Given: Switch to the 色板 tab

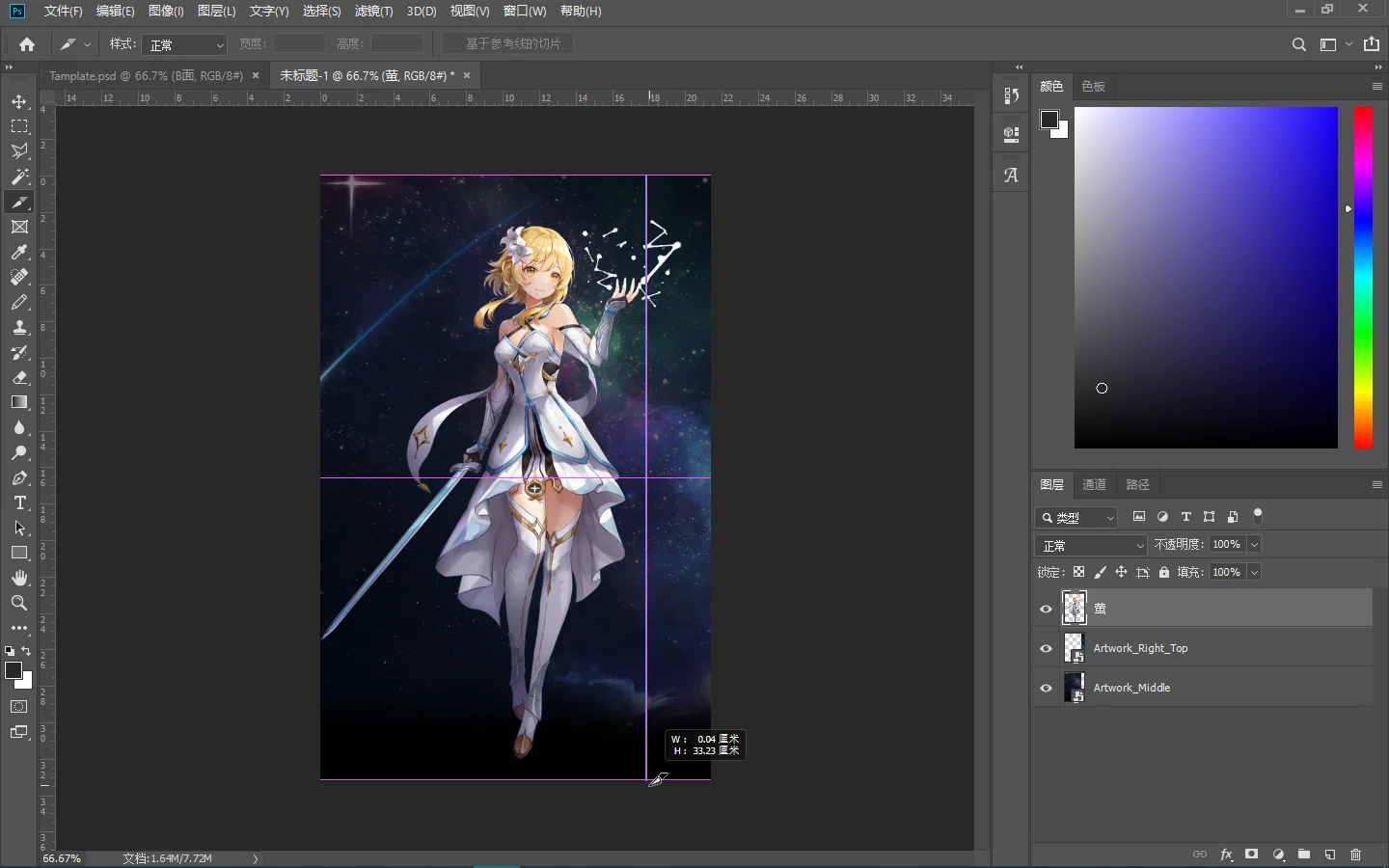Looking at the screenshot, I should tap(1093, 86).
